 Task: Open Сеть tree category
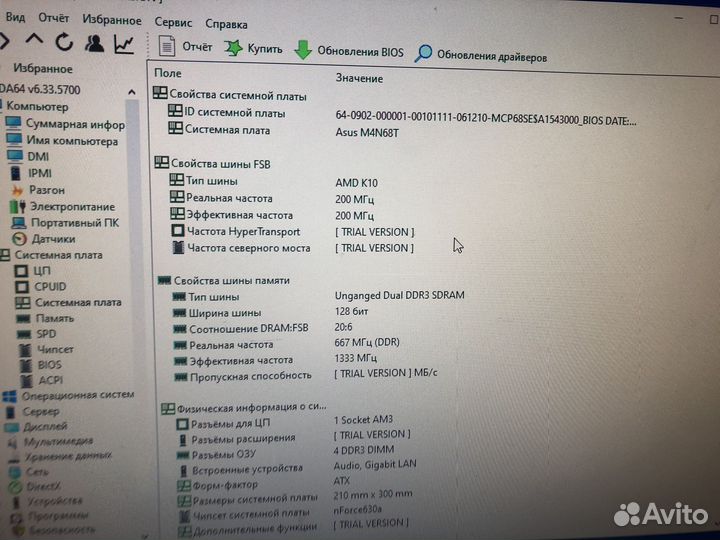pyautogui.click(x=29, y=471)
